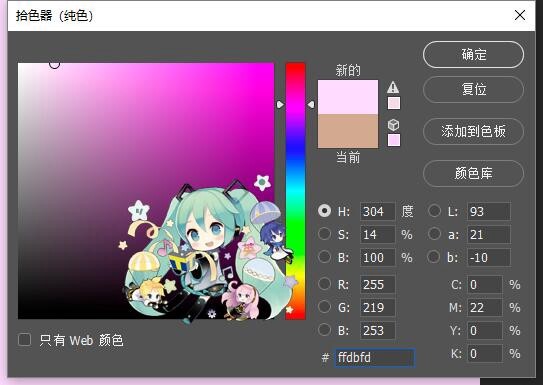
Task: Click the web-safe color cube icon
Action: click(x=393, y=124)
